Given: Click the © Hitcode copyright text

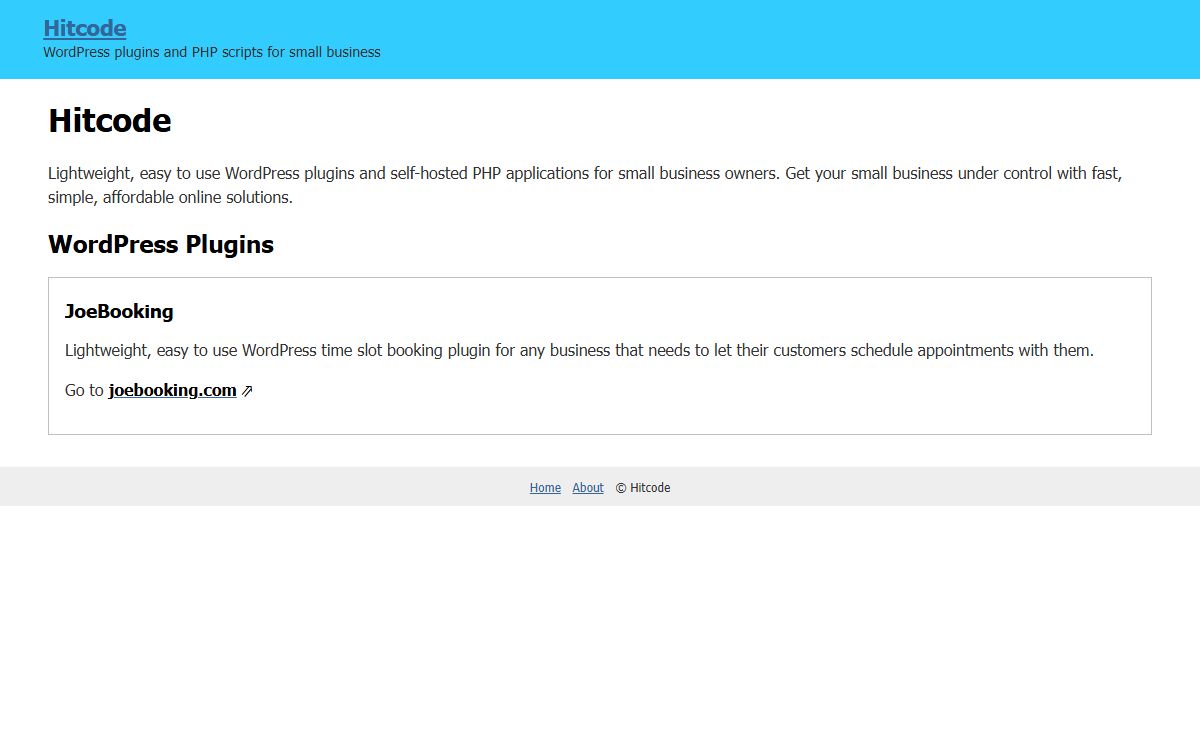Looking at the screenshot, I should click(643, 488).
